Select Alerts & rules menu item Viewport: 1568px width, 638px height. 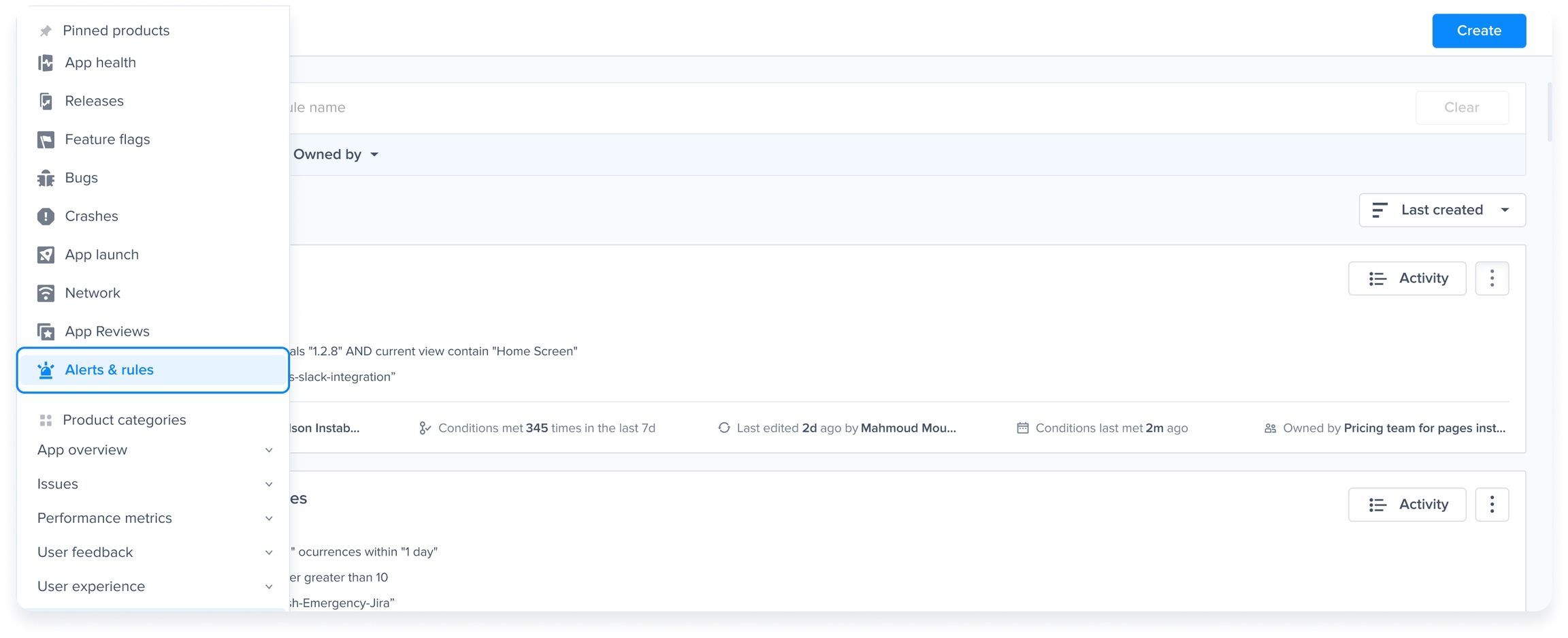click(x=153, y=370)
